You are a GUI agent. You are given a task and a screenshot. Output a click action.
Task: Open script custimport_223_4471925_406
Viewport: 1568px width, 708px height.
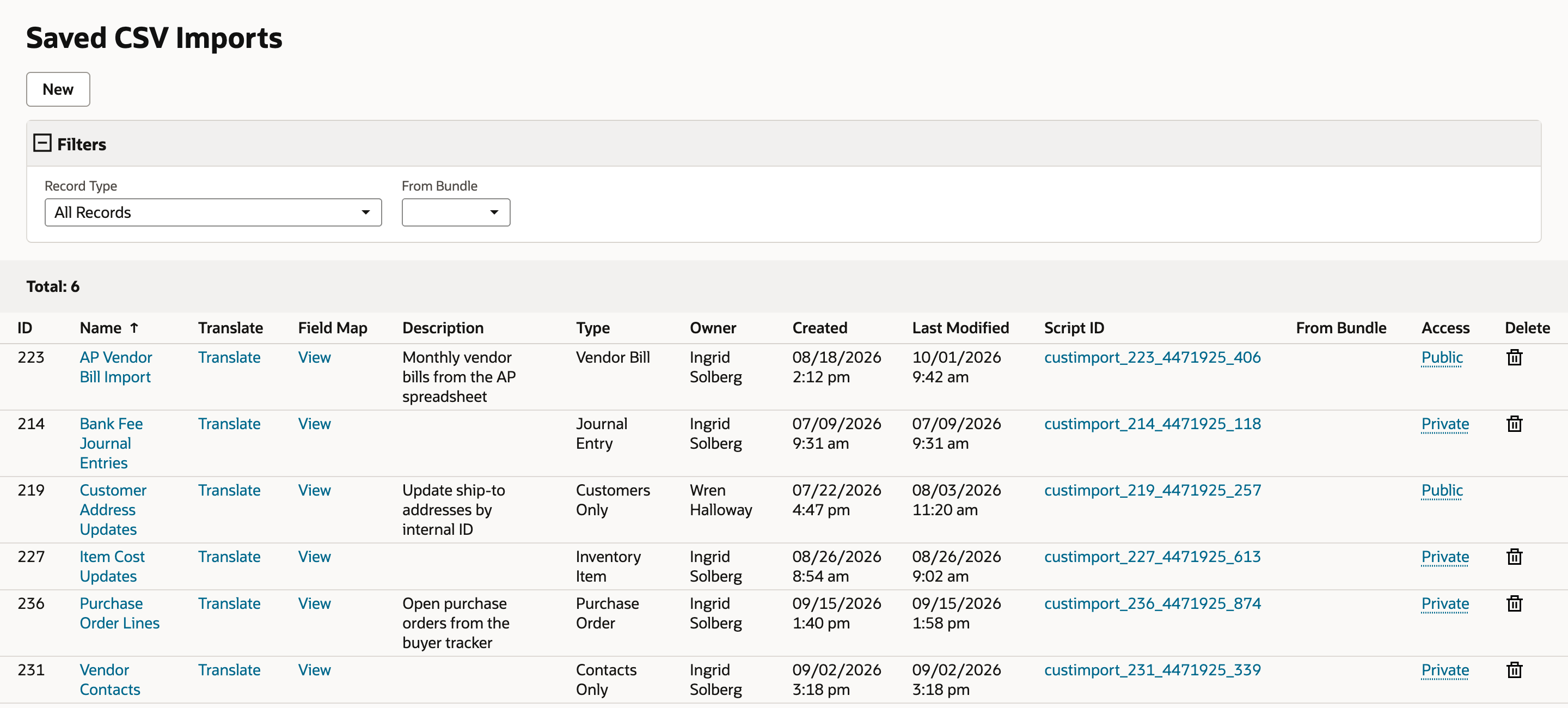click(1152, 357)
